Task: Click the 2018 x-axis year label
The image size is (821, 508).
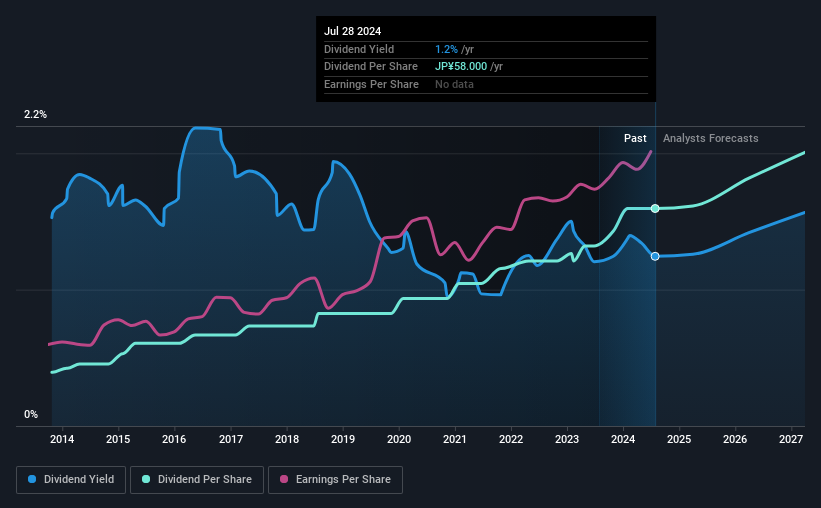Action: [287, 439]
